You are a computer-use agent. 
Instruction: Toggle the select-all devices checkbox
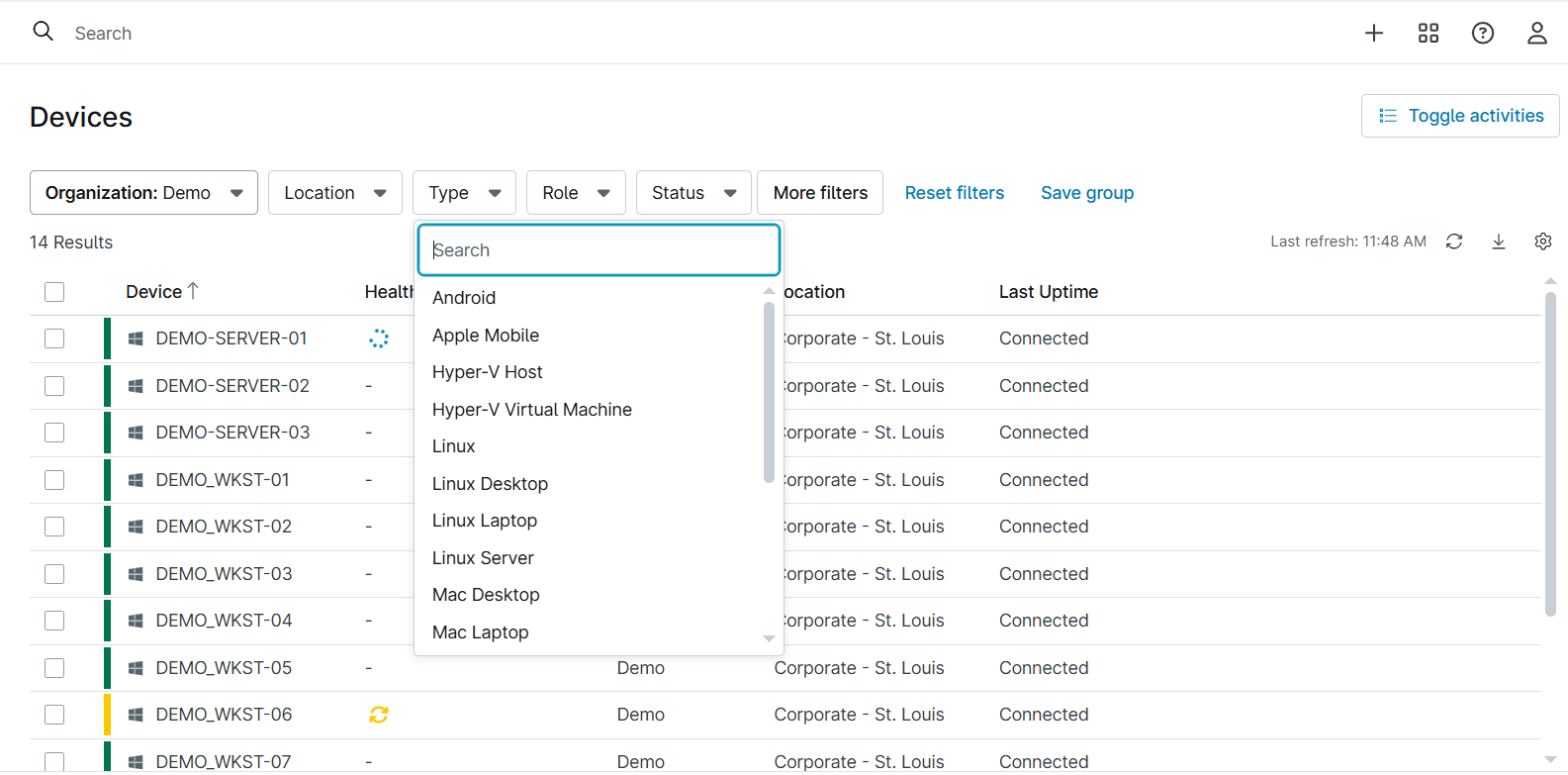point(54,292)
